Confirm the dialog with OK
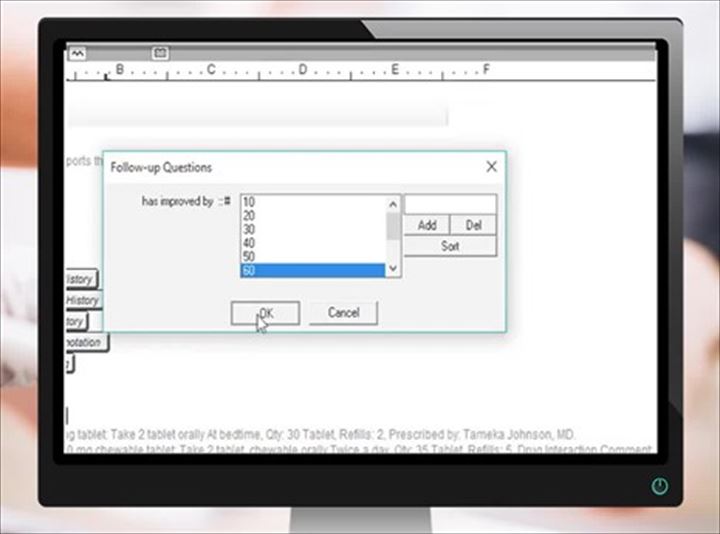720x534 pixels. (x=265, y=313)
